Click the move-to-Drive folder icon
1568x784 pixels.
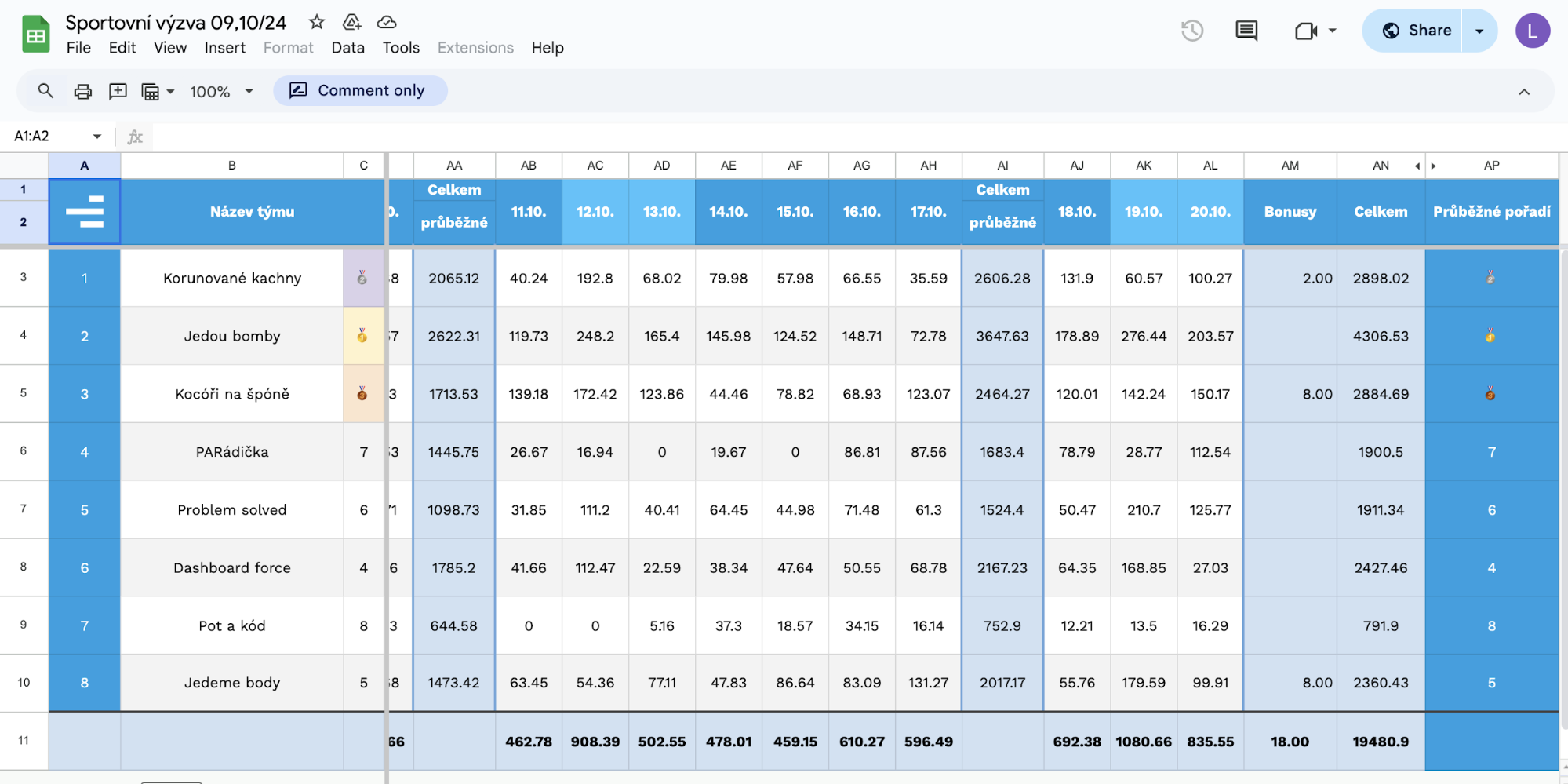click(352, 22)
